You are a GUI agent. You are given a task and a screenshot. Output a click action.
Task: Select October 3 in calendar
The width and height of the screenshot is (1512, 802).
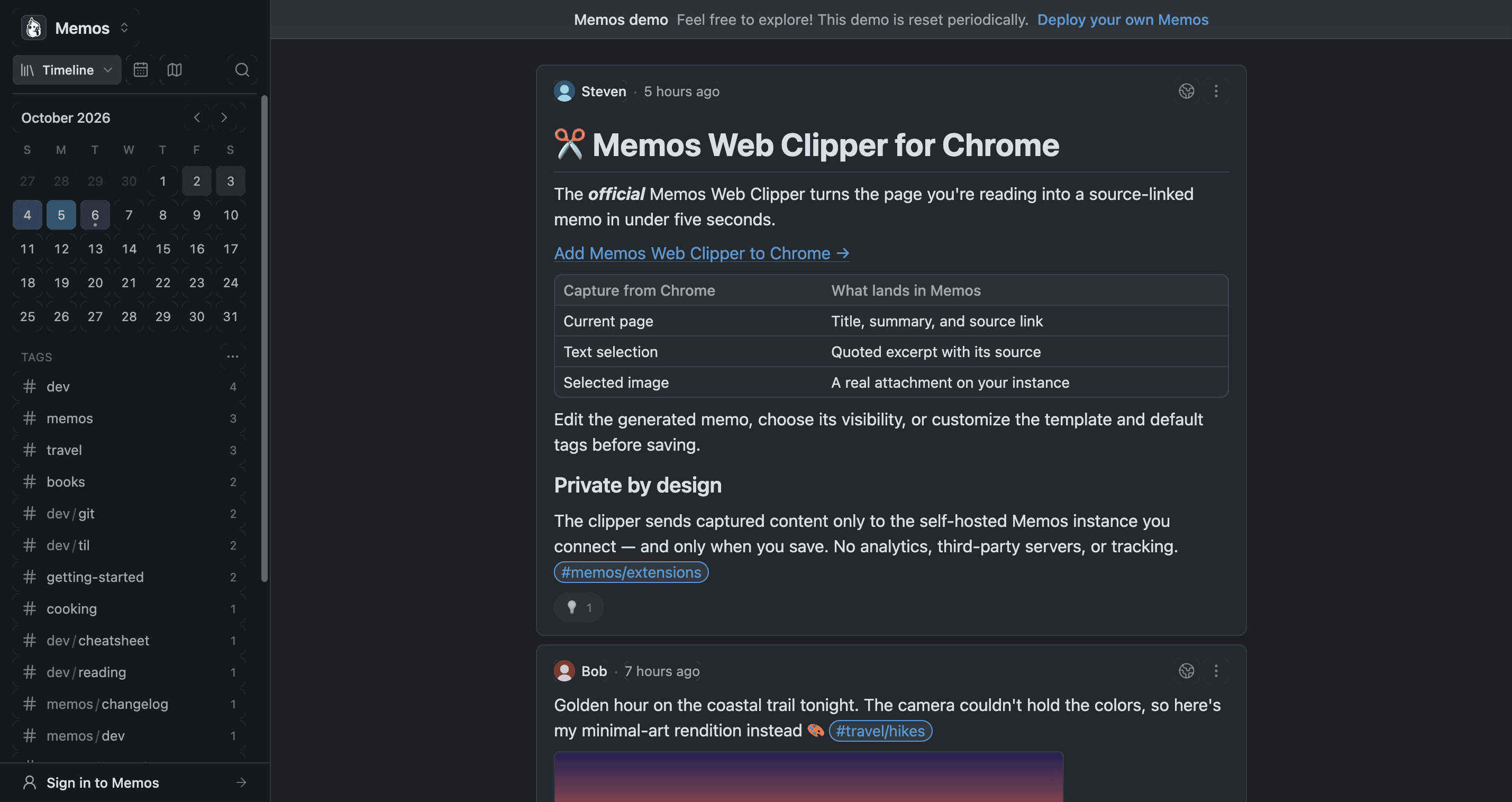(231, 181)
